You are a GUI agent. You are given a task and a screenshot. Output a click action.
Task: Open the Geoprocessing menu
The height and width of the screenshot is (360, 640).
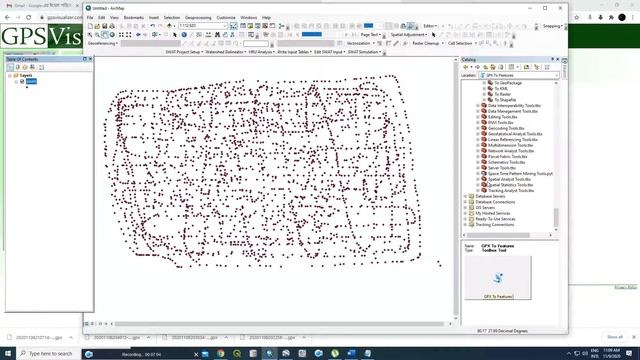(198, 18)
